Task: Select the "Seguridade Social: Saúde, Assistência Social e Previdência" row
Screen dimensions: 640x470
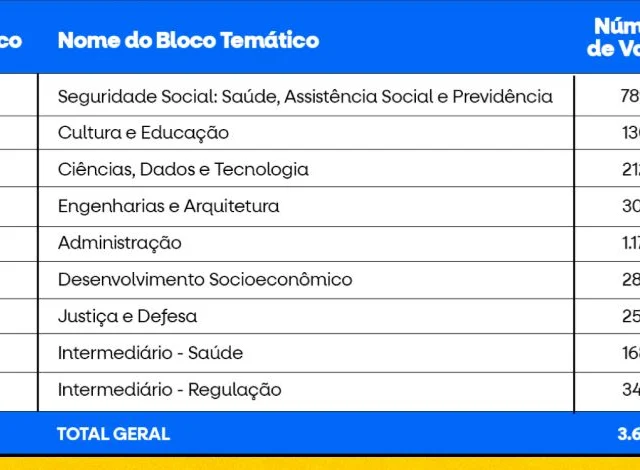Action: (x=305, y=96)
